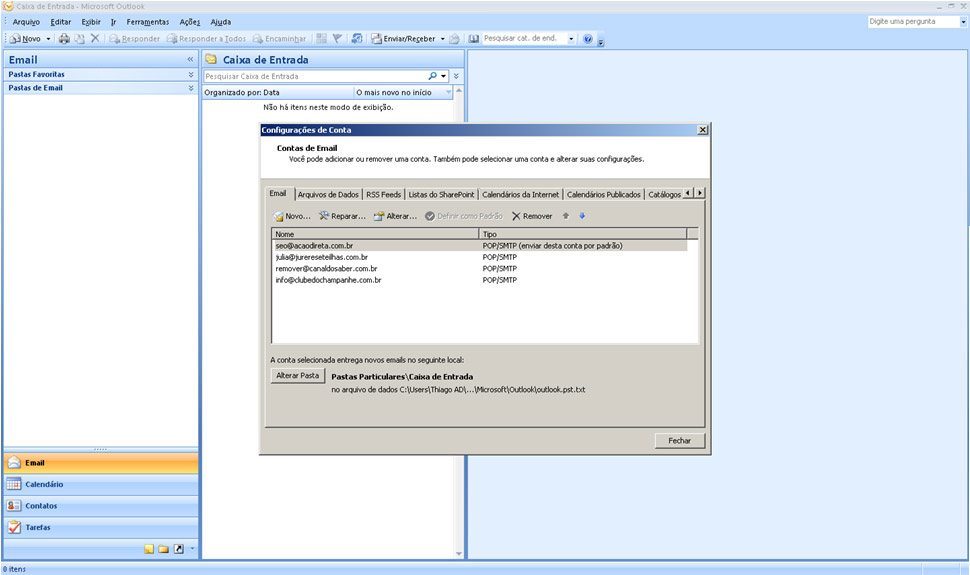Viewport: 970px width, 575px height.
Task: Open Folder List icon in navigation pane
Action: [x=163, y=549]
